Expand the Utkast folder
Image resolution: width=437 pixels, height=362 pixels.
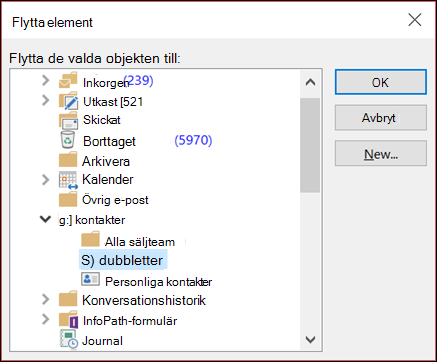coord(46,100)
